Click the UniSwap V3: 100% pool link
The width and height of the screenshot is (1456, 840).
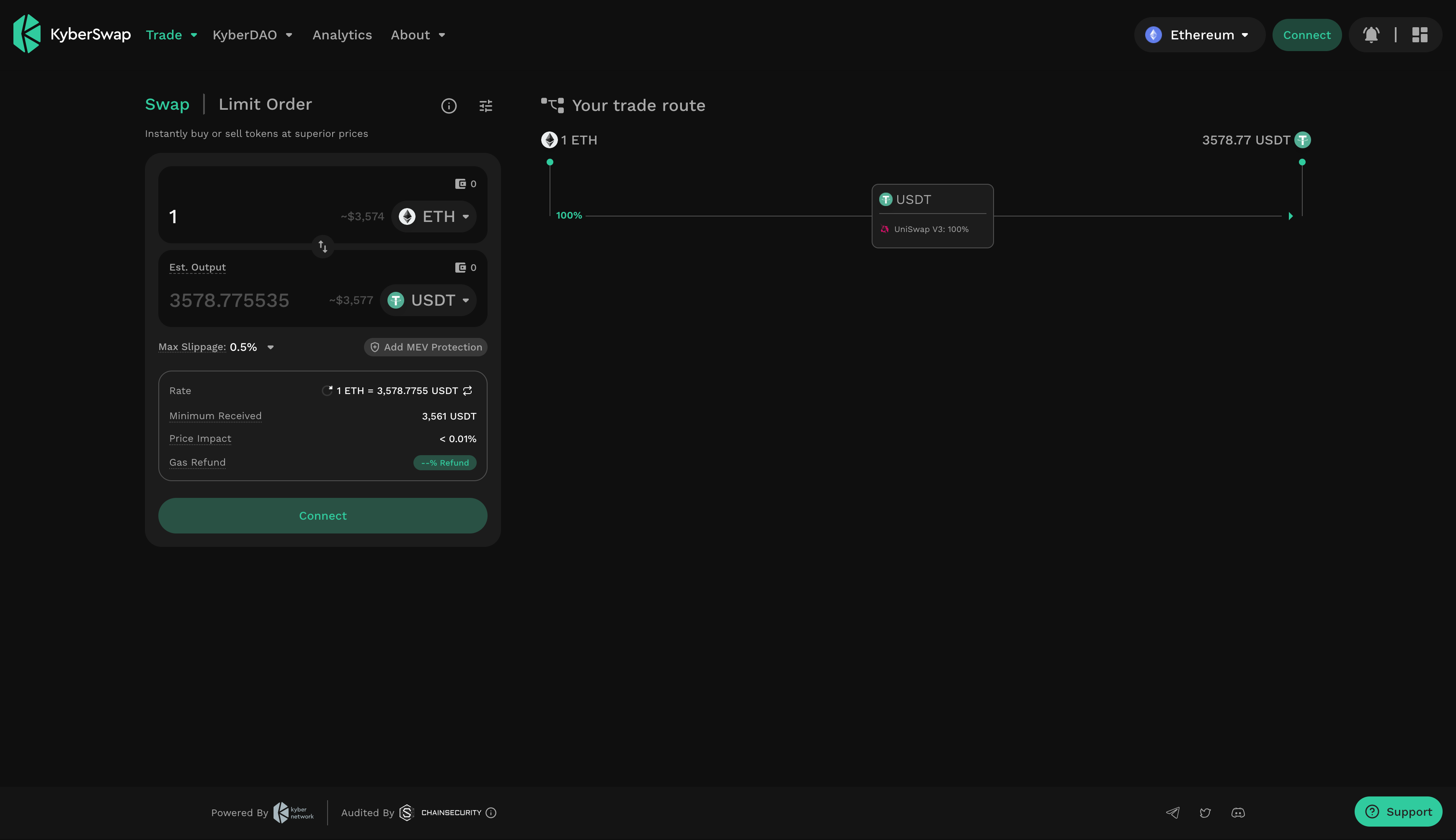(x=924, y=229)
